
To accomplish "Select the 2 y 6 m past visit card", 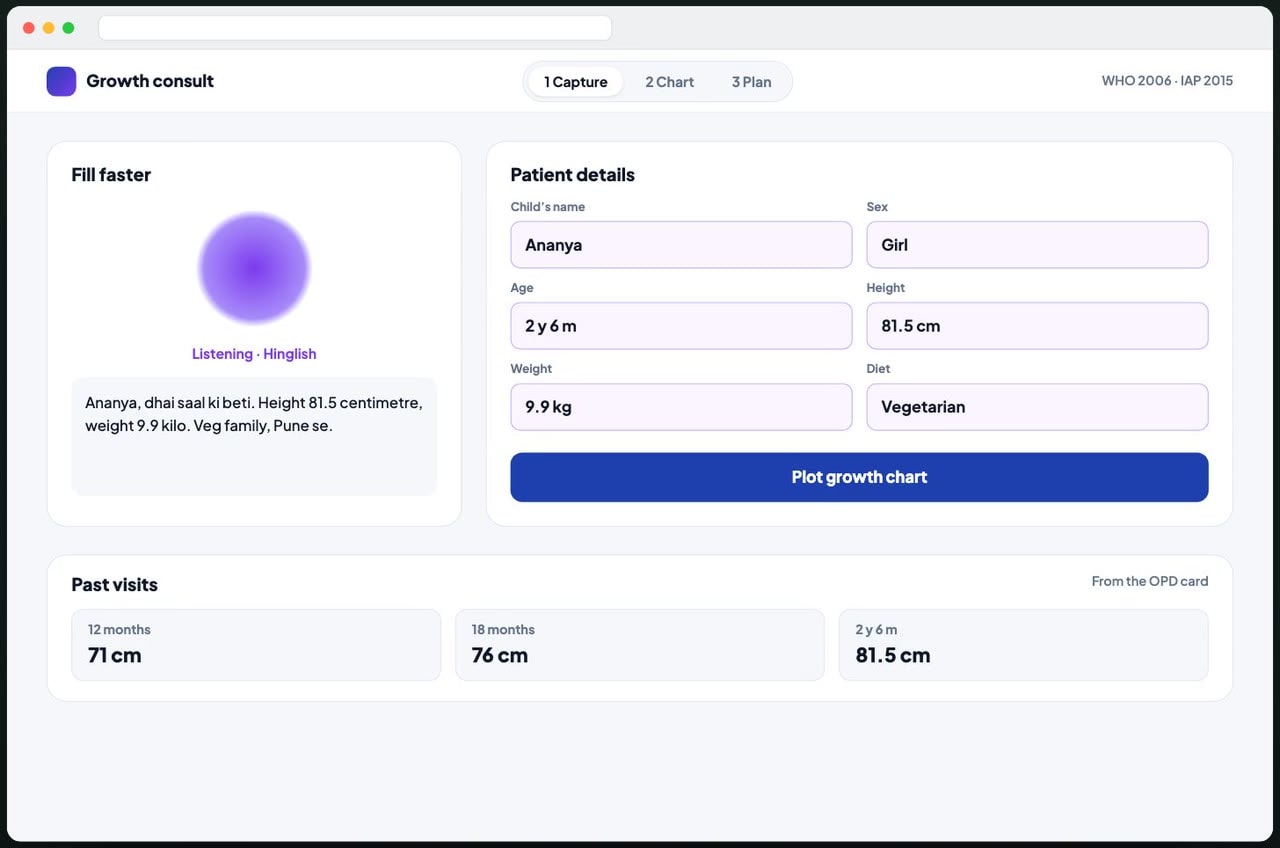I will point(1024,645).
